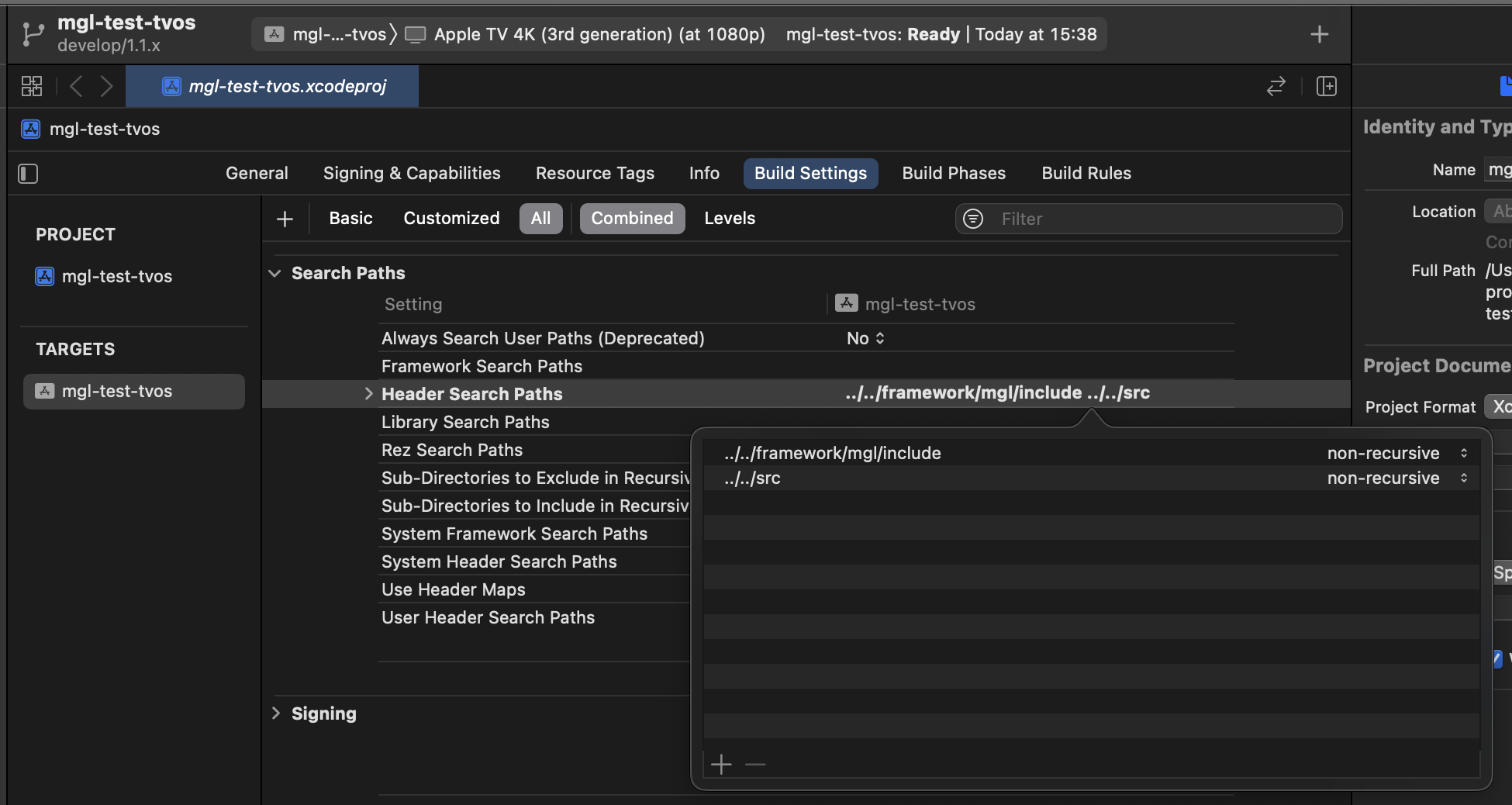Add an editor on the right

coord(1327,86)
